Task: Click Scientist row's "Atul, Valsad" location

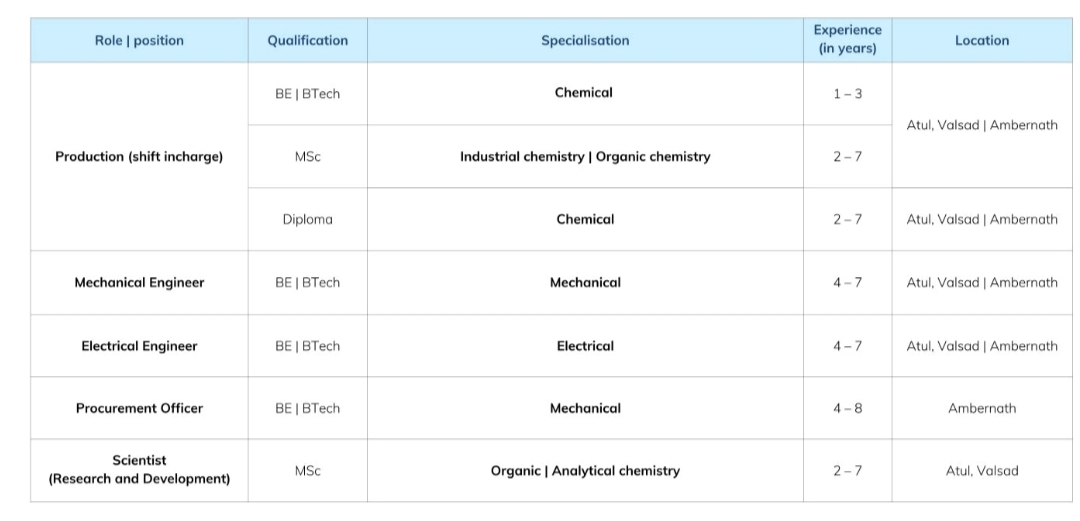Action: pos(982,471)
